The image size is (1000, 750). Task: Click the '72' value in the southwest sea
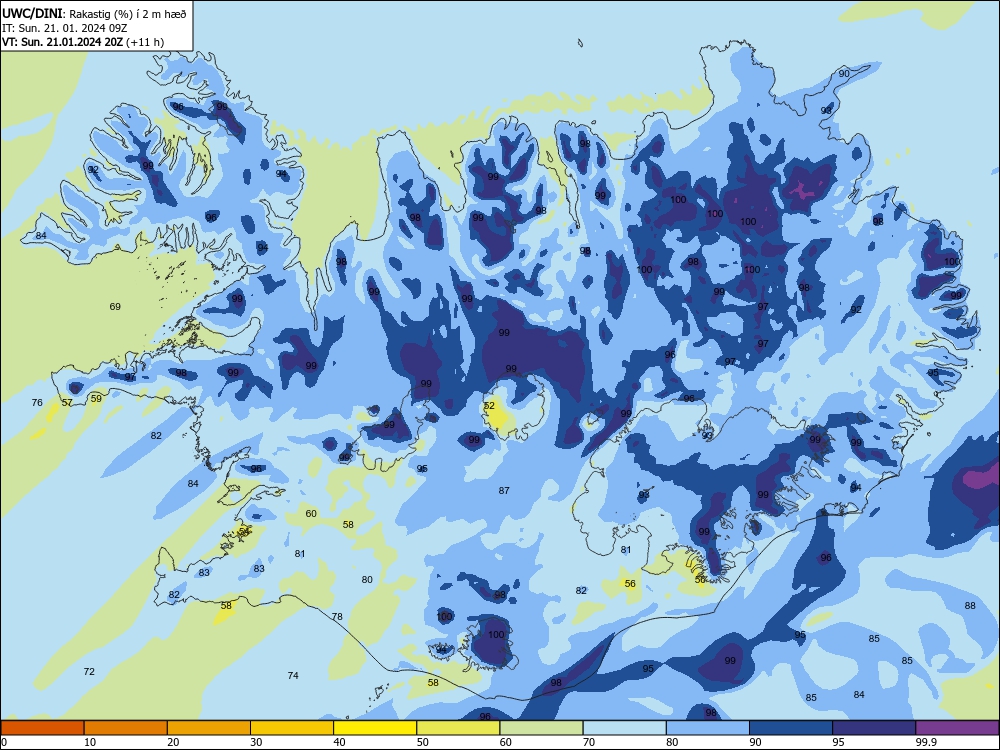pos(89,672)
